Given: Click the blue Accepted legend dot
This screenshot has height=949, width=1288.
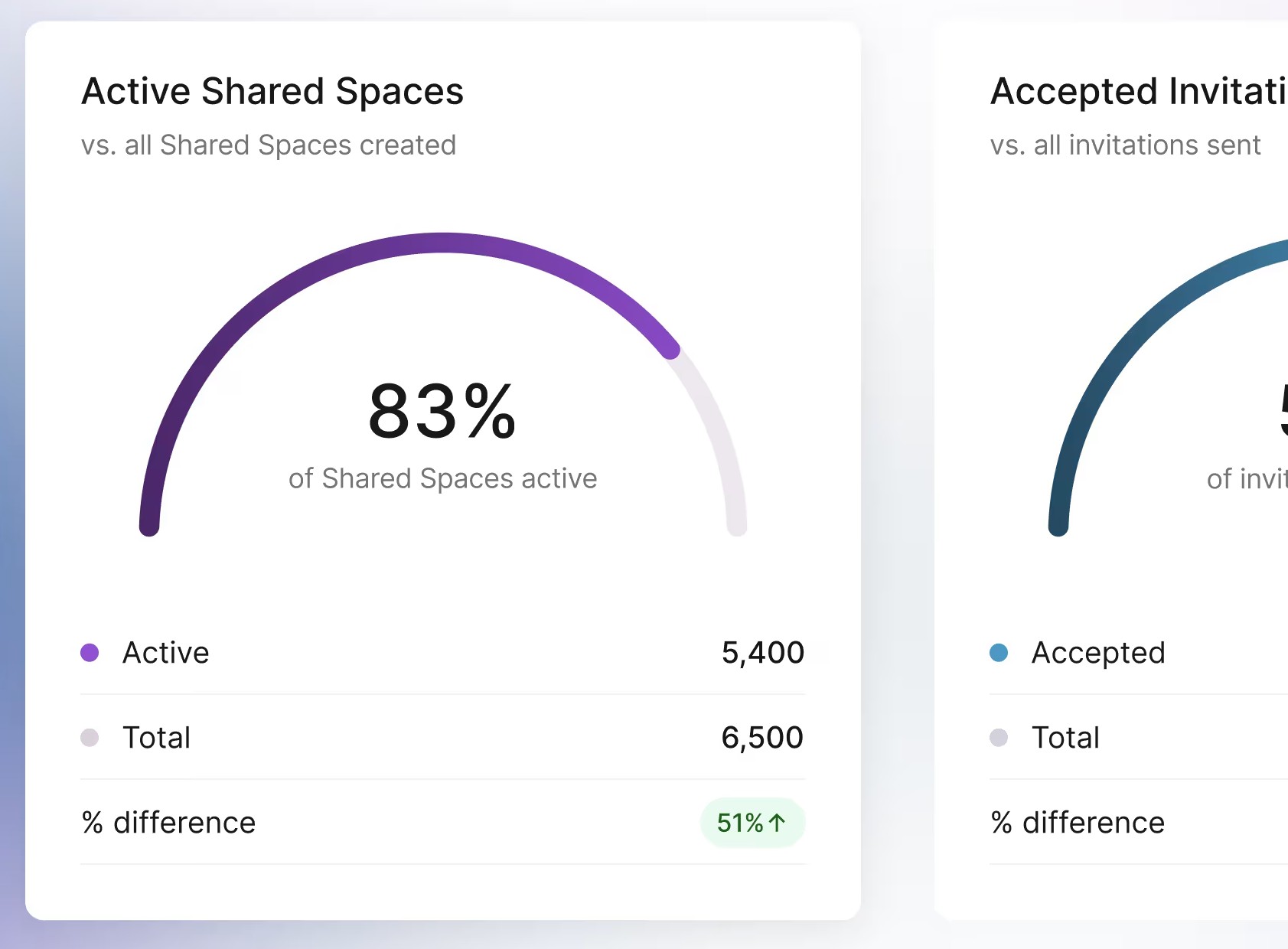Looking at the screenshot, I should [999, 653].
